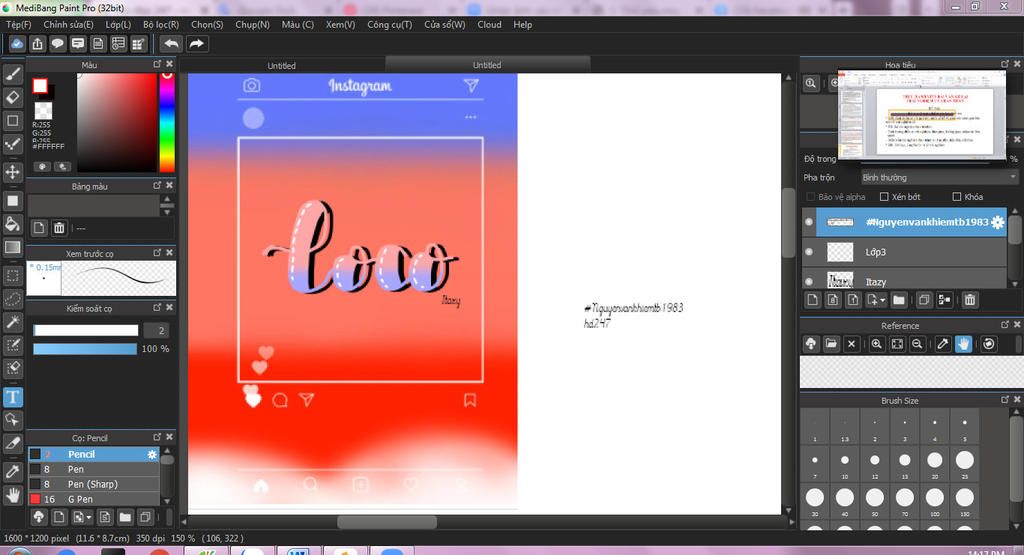Toggle the Xén bớt clipping checkbox
1024x555 pixels.
884,197
